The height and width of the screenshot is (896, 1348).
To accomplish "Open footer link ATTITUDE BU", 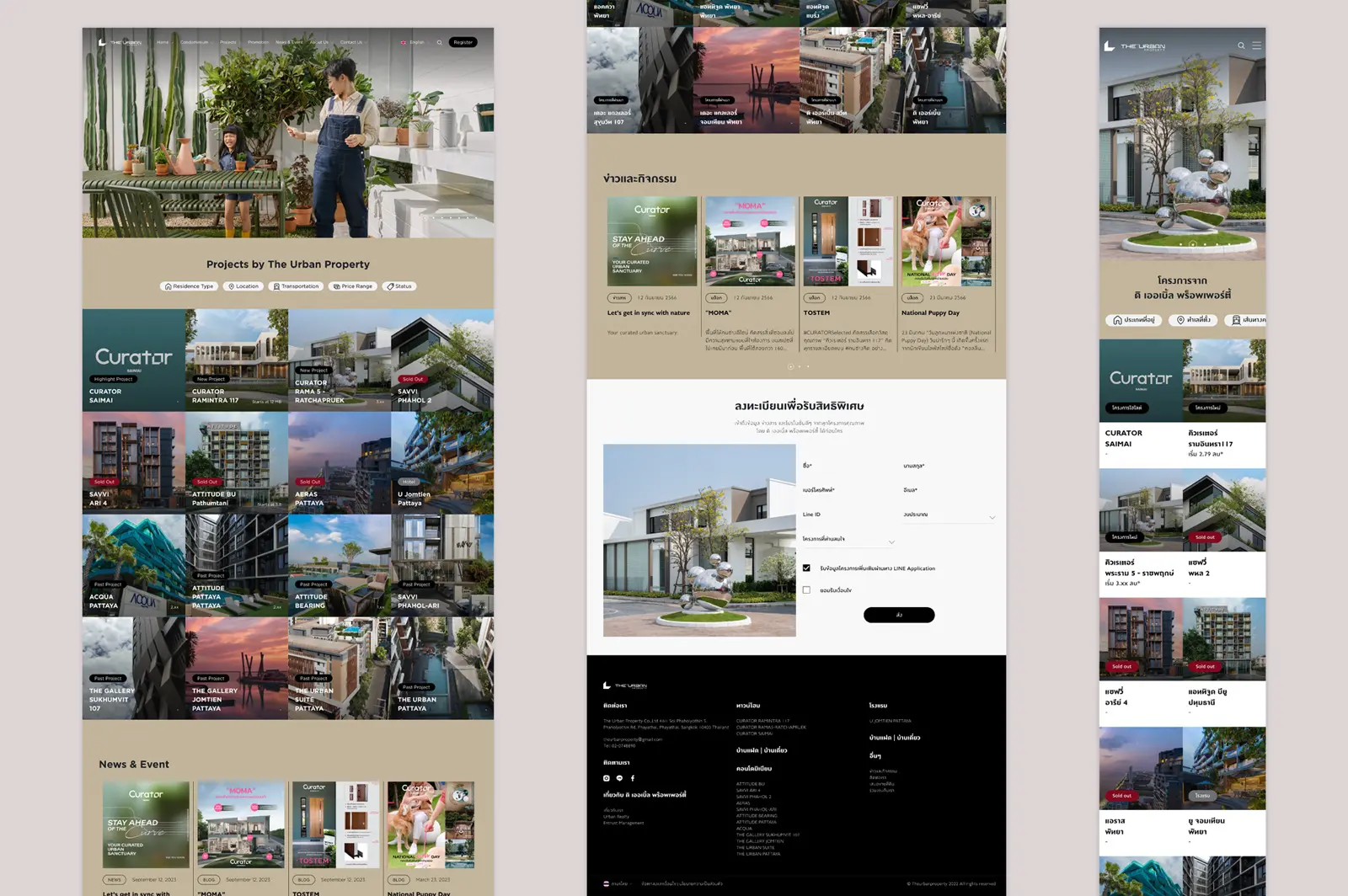I will 751,784.
